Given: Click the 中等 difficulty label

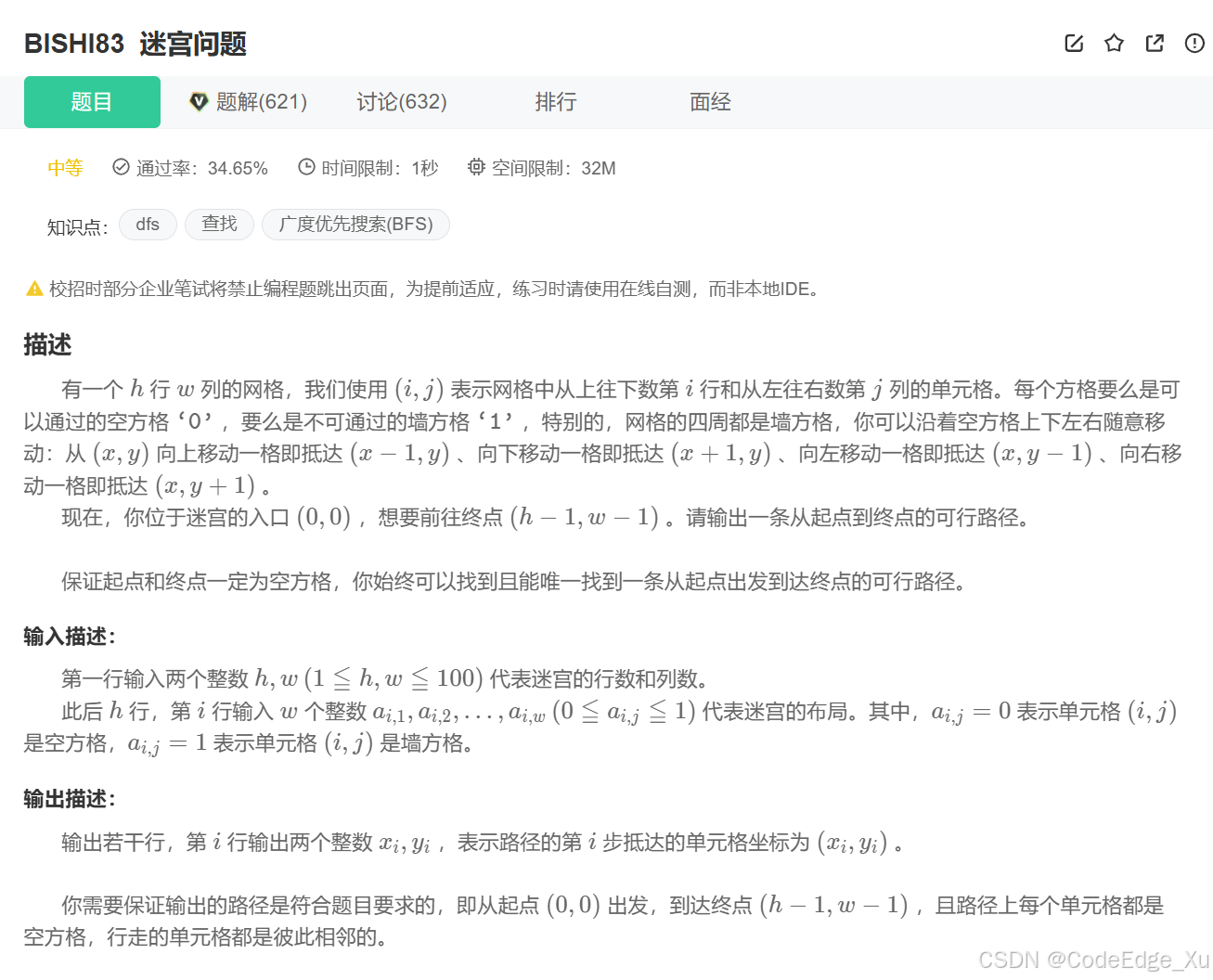Looking at the screenshot, I should (x=65, y=167).
